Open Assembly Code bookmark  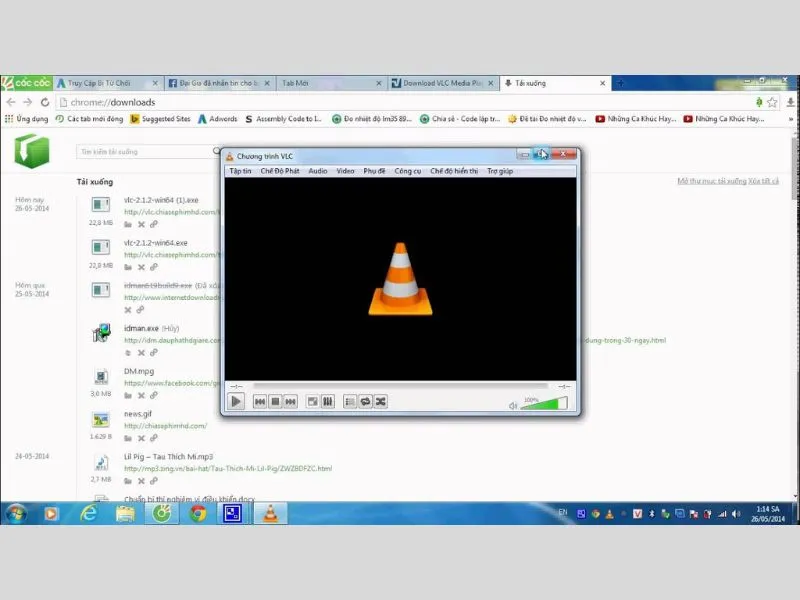pyautogui.click(x=283, y=119)
